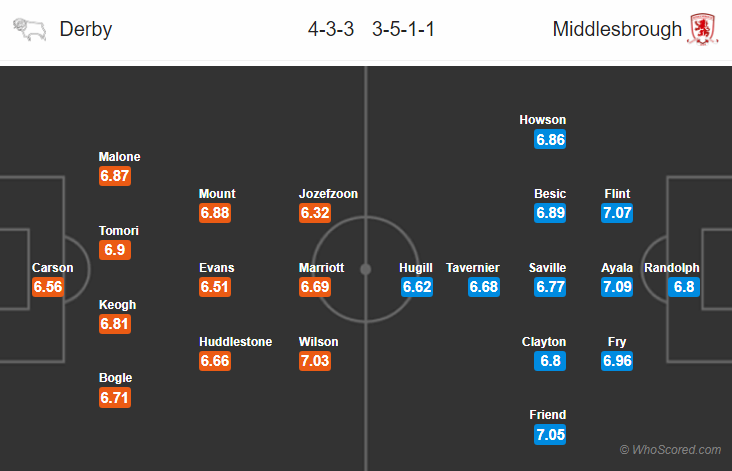The width and height of the screenshot is (732, 471).
Task: Click Friend's 7.05 rating badge
Action: [x=550, y=435]
